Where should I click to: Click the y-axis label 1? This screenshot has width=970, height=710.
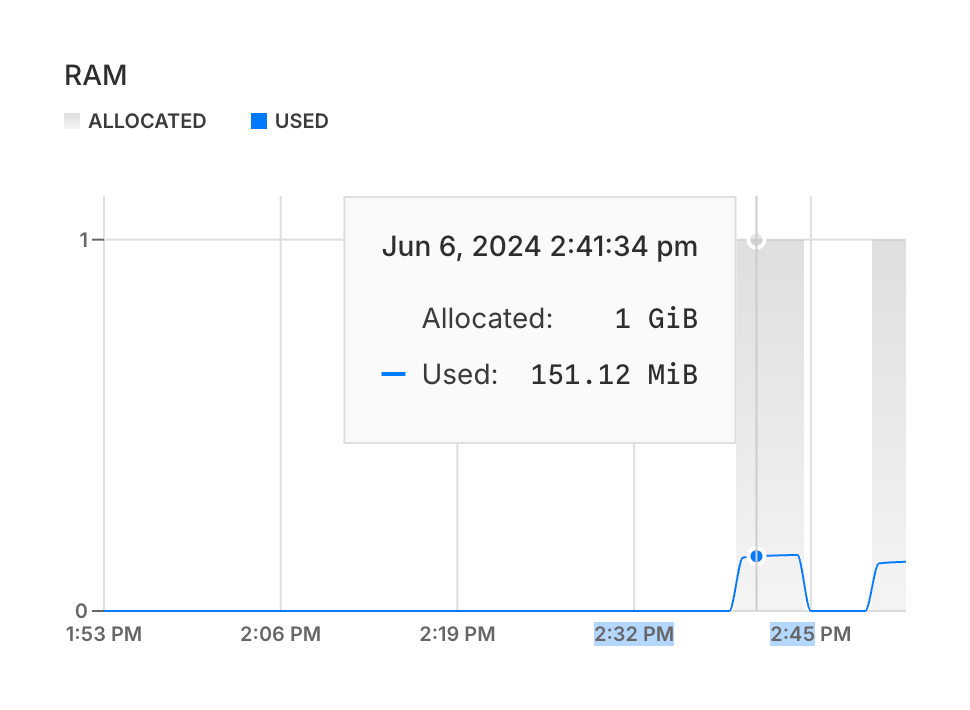(x=84, y=240)
